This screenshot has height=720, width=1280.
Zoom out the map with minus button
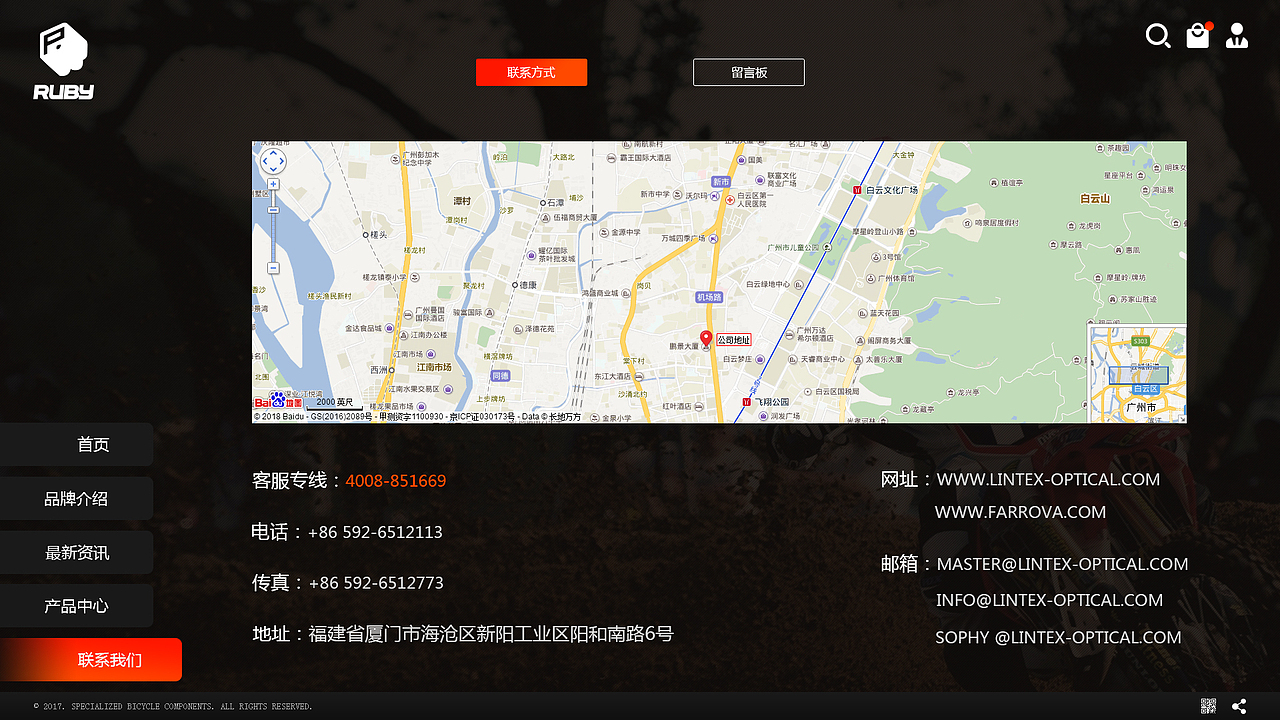[273, 268]
